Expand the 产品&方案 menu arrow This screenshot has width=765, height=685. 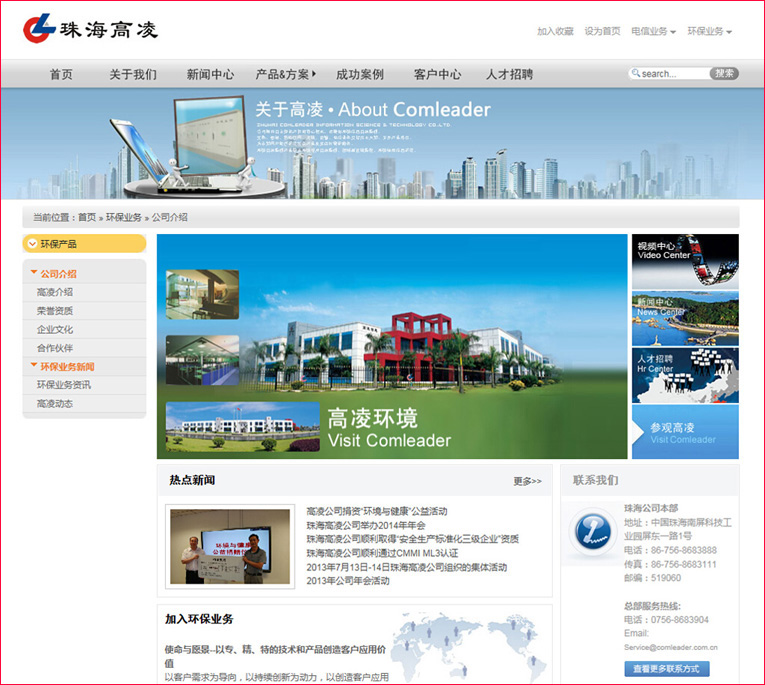pyautogui.click(x=314, y=74)
